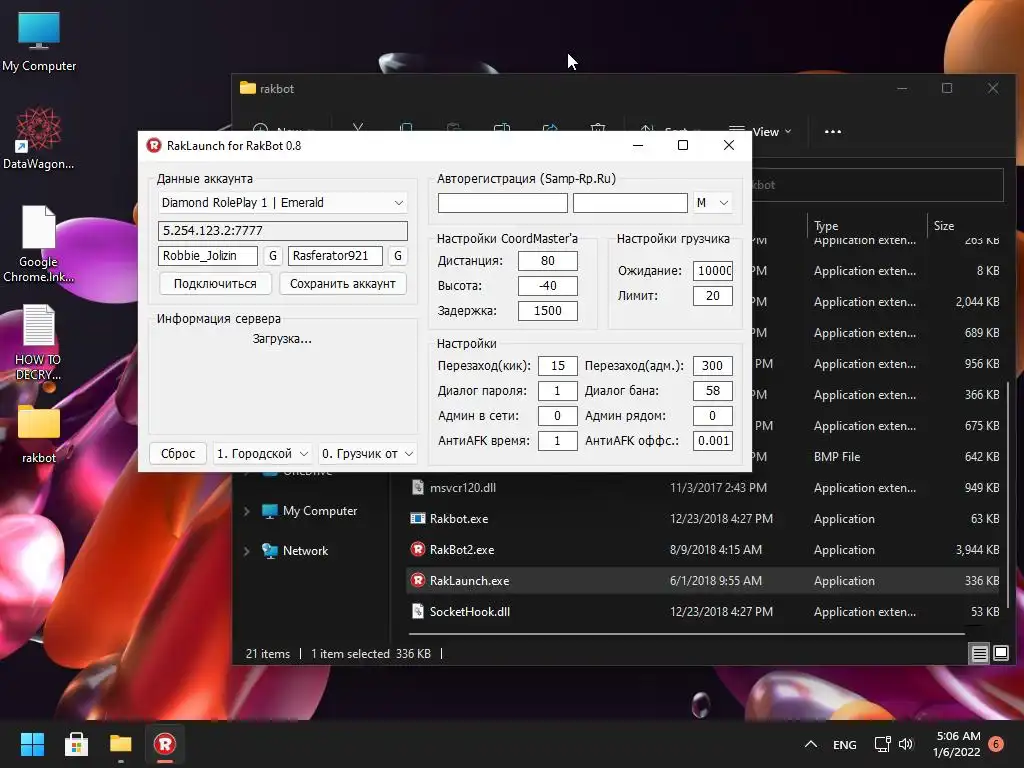Click rakbot folder icon in title bar

248,88
